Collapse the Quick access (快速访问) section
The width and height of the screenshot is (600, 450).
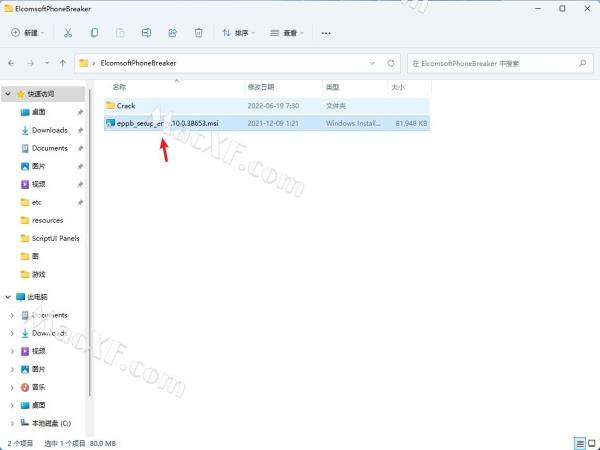tap(8, 94)
